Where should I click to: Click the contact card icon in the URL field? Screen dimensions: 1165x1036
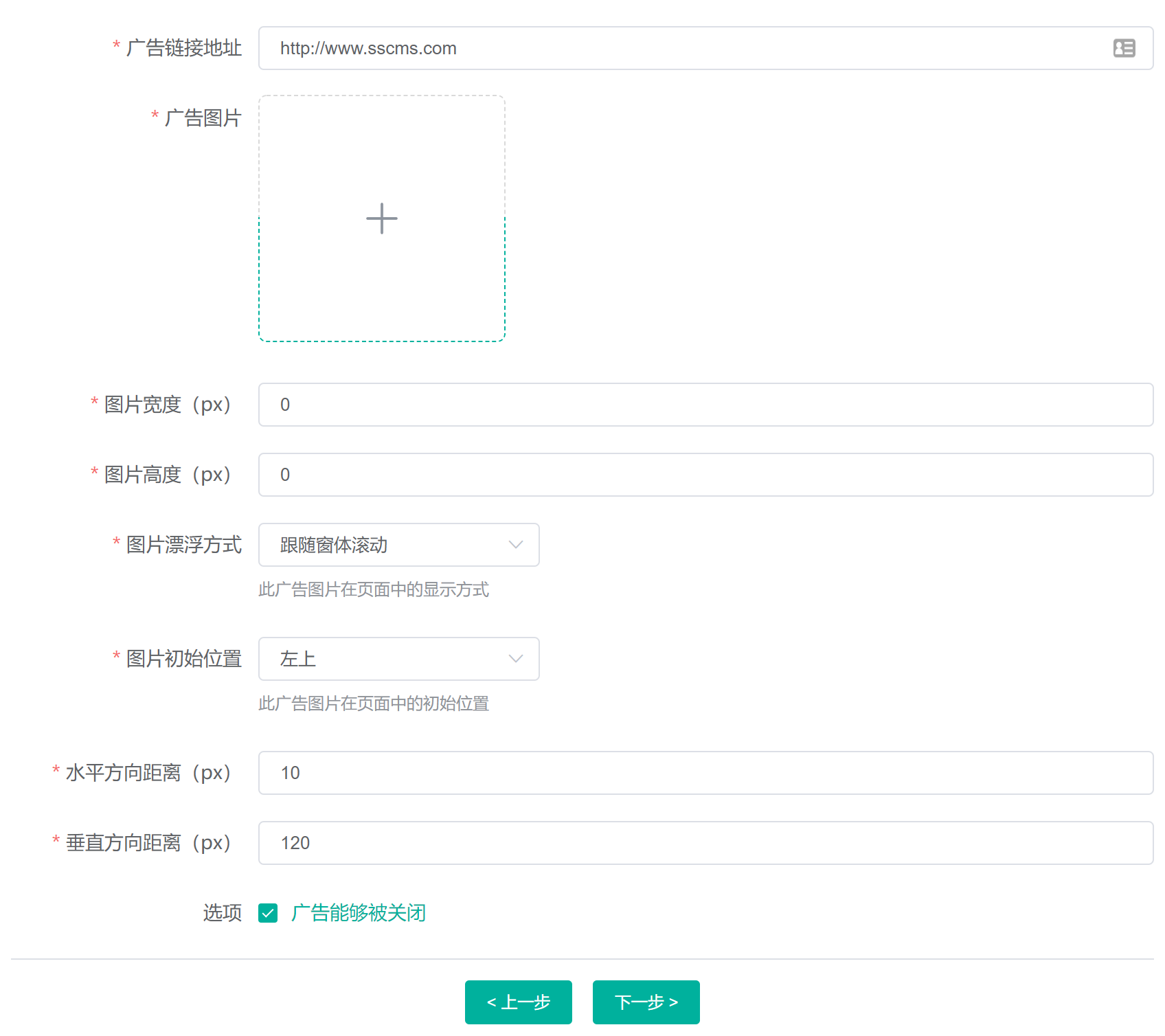(1124, 48)
